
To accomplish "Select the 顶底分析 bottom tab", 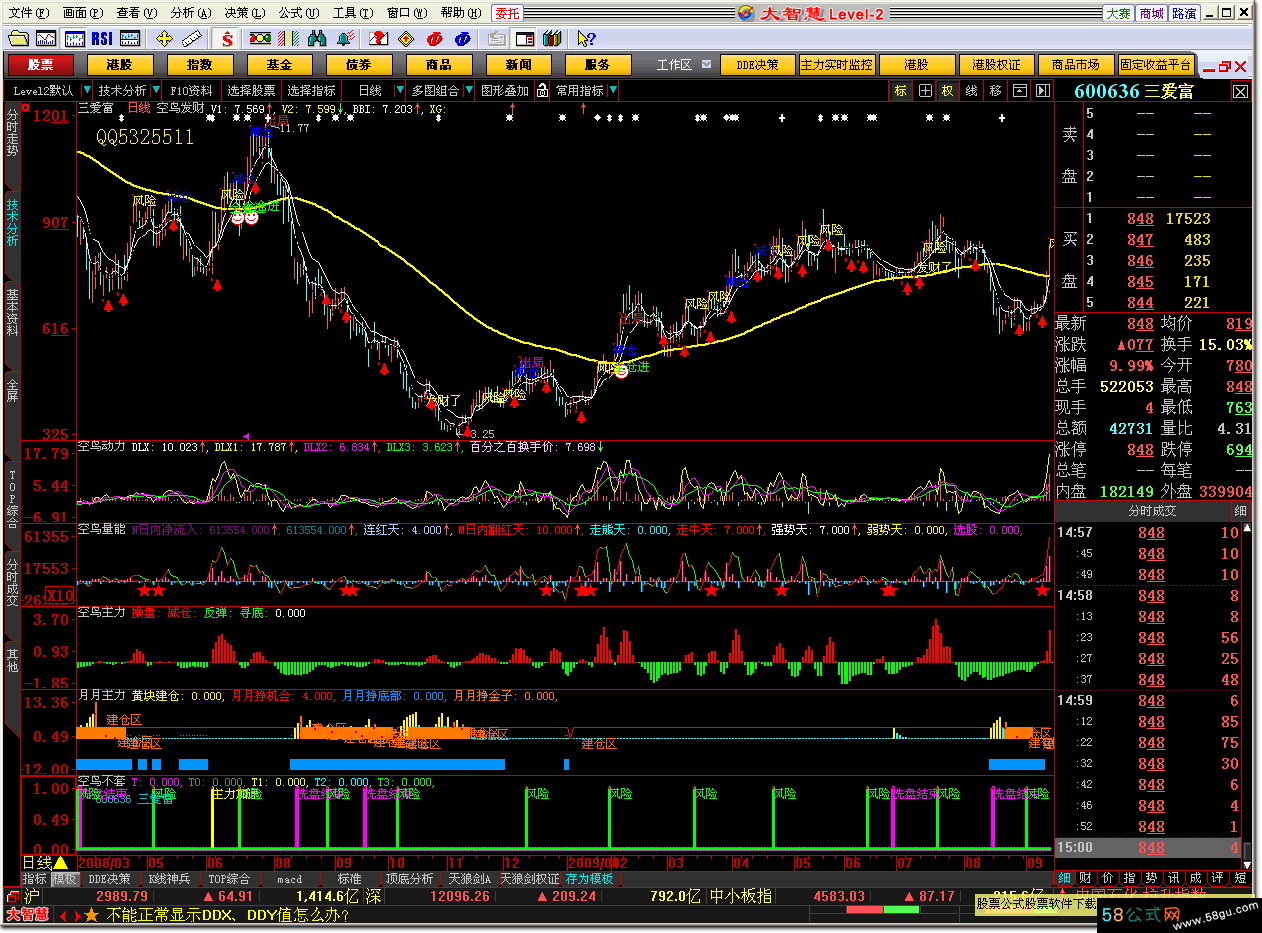I will [x=410, y=879].
